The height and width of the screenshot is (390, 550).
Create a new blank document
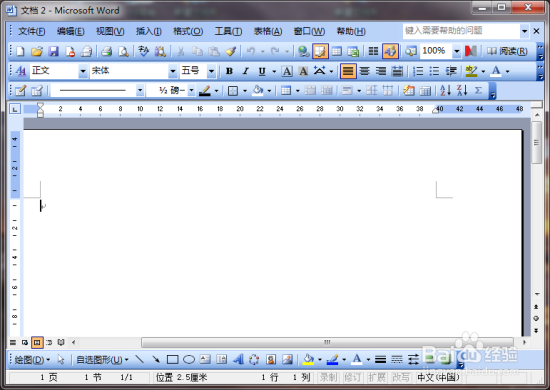[x=20, y=52]
